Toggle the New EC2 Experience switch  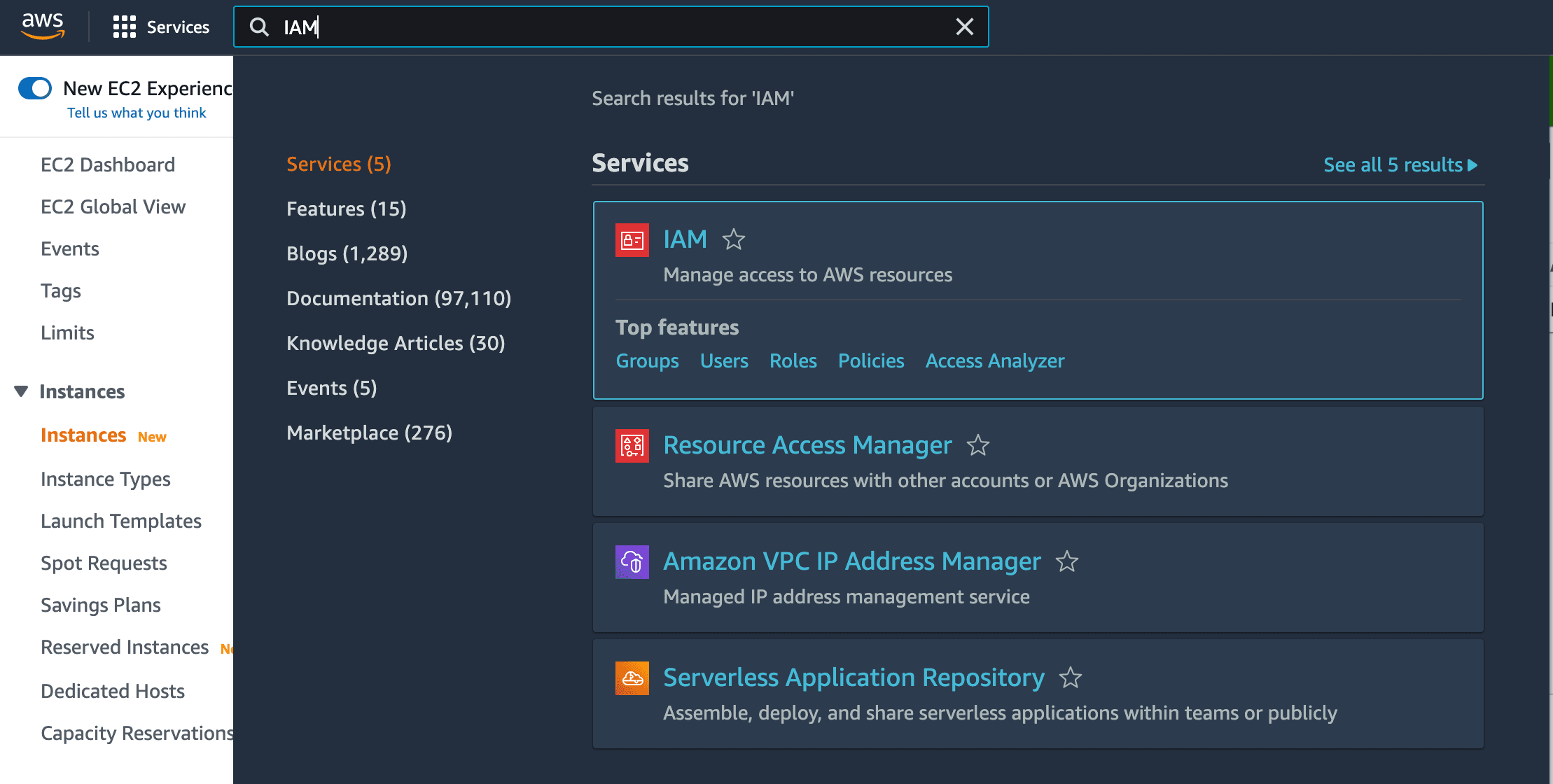click(35, 88)
